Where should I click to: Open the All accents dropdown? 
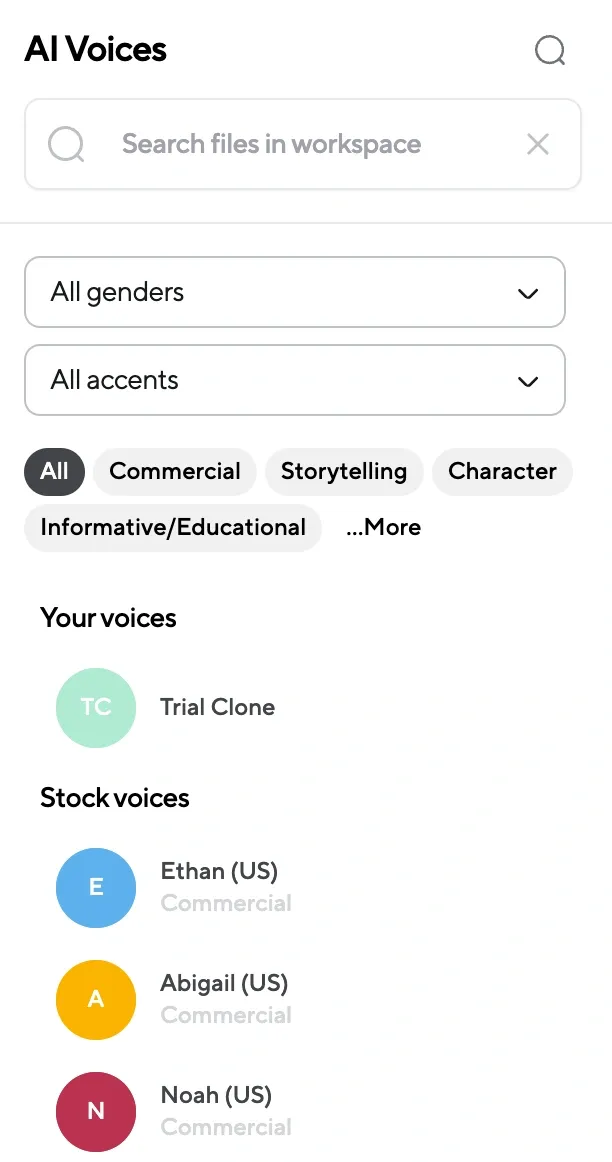pyautogui.click(x=294, y=381)
